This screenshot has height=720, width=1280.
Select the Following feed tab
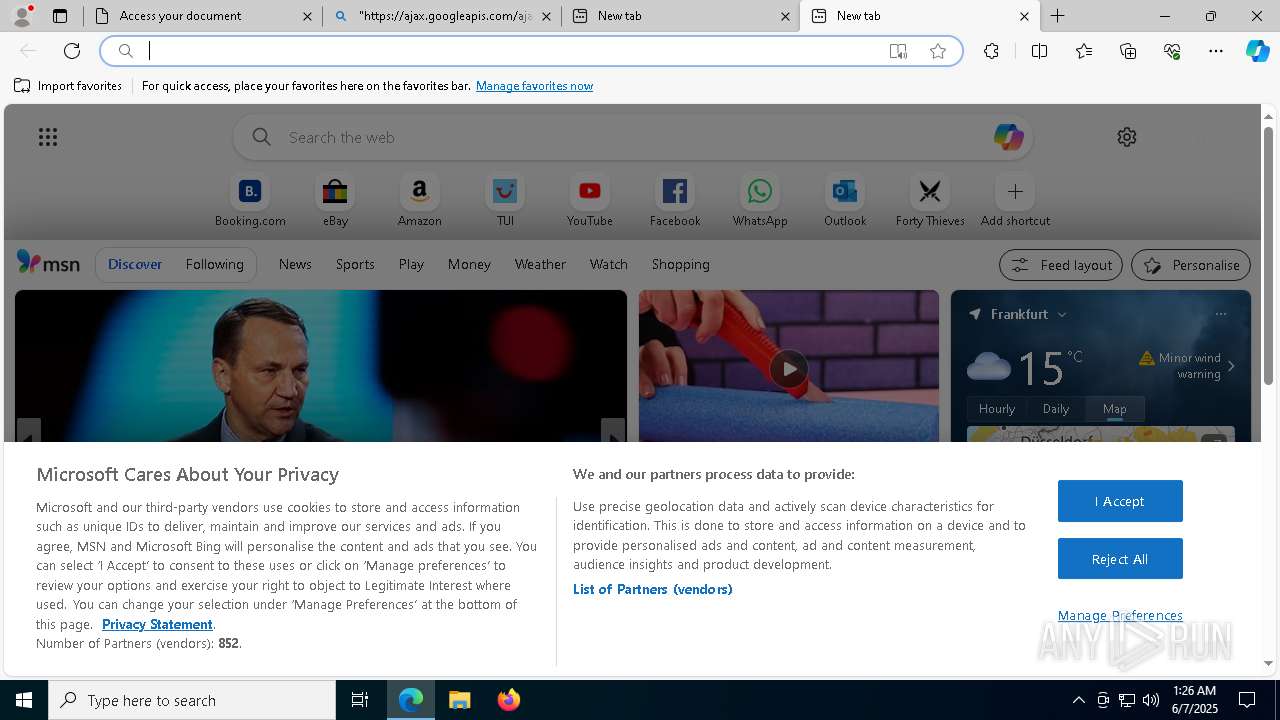tap(214, 264)
